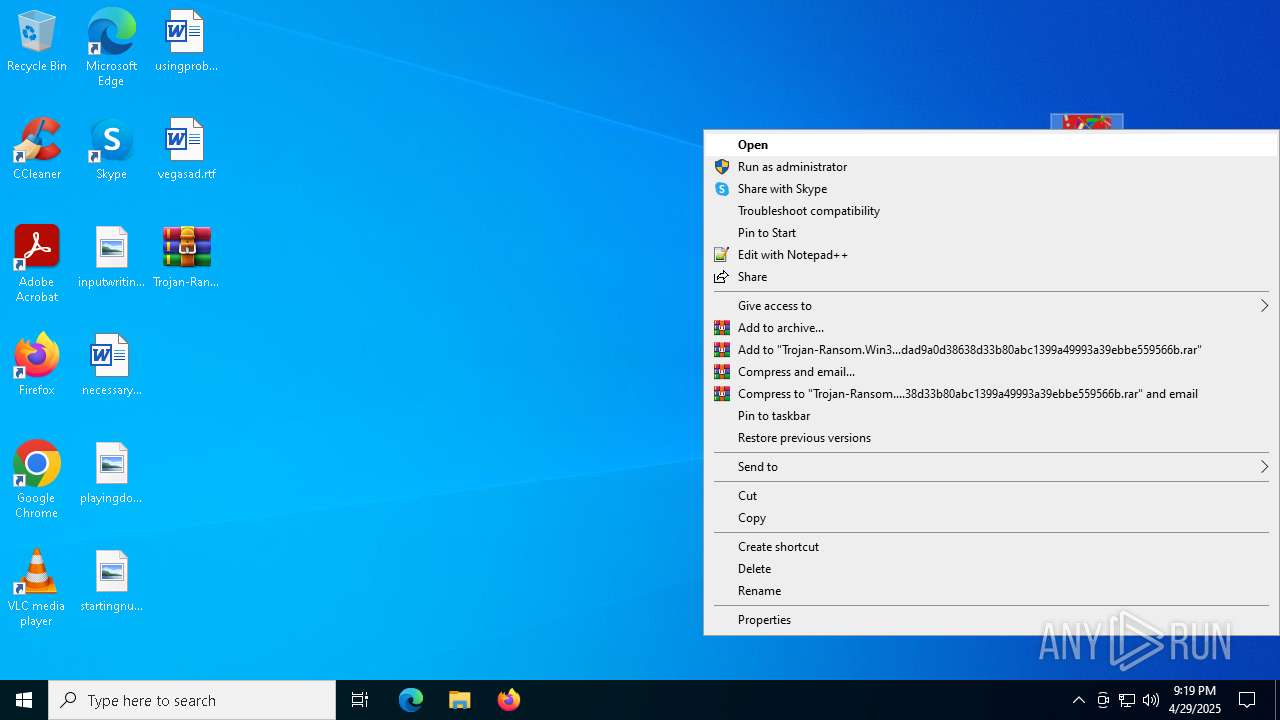This screenshot has width=1280, height=720.
Task: Select the usingprob Word document icon
Action: coord(186,42)
